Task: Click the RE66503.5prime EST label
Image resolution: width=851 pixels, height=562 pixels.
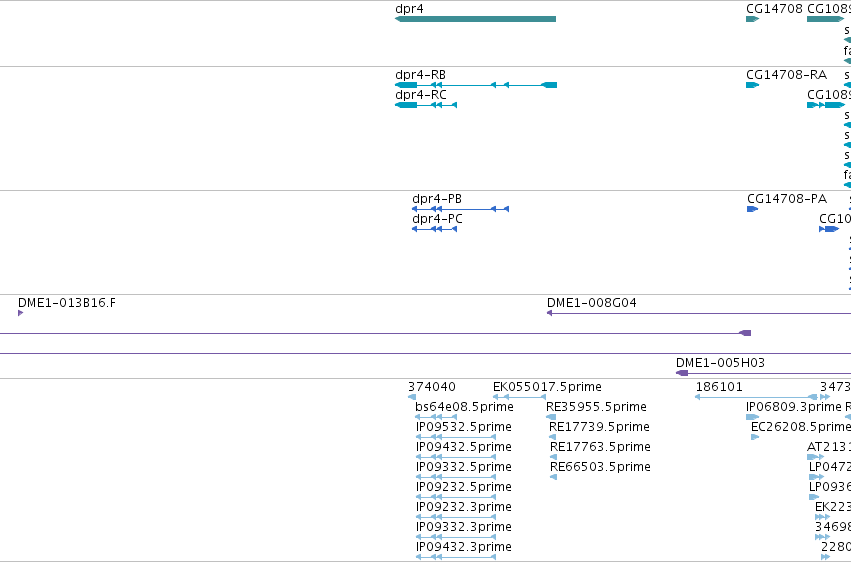Action: (600, 467)
